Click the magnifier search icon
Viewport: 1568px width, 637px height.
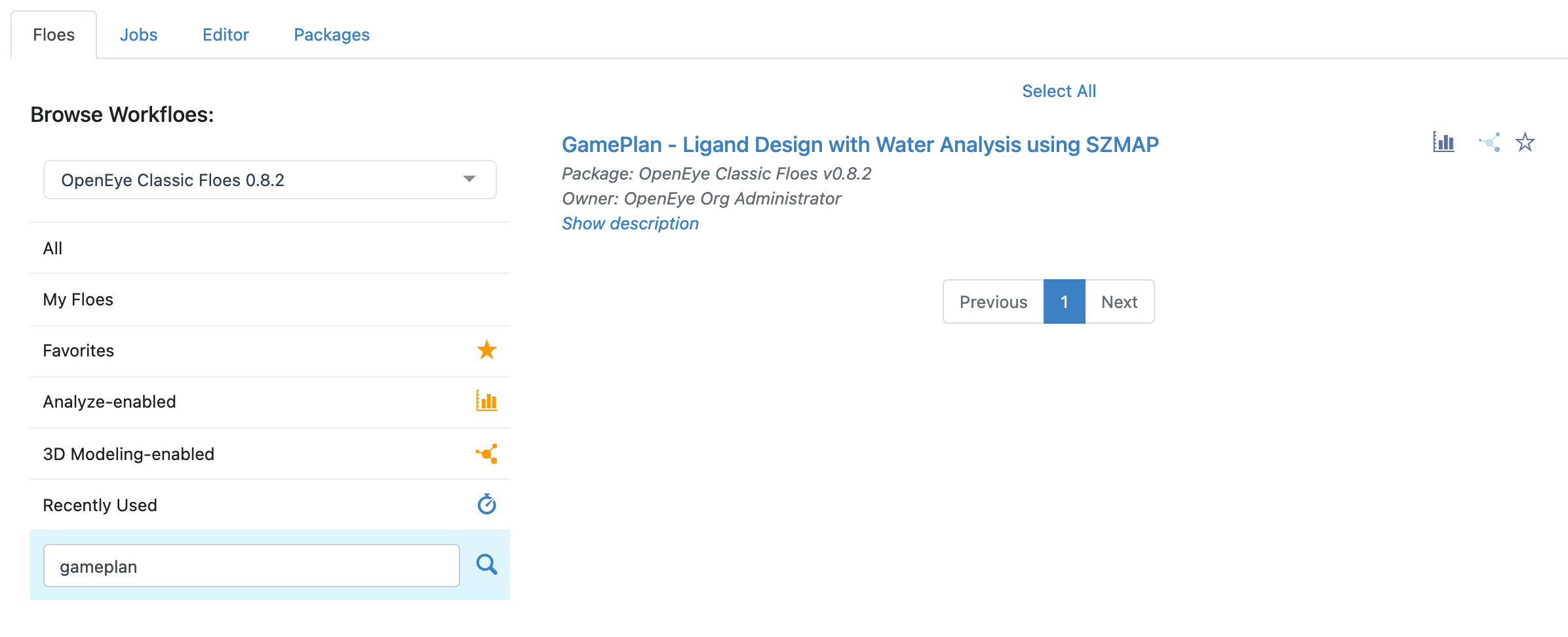click(486, 564)
